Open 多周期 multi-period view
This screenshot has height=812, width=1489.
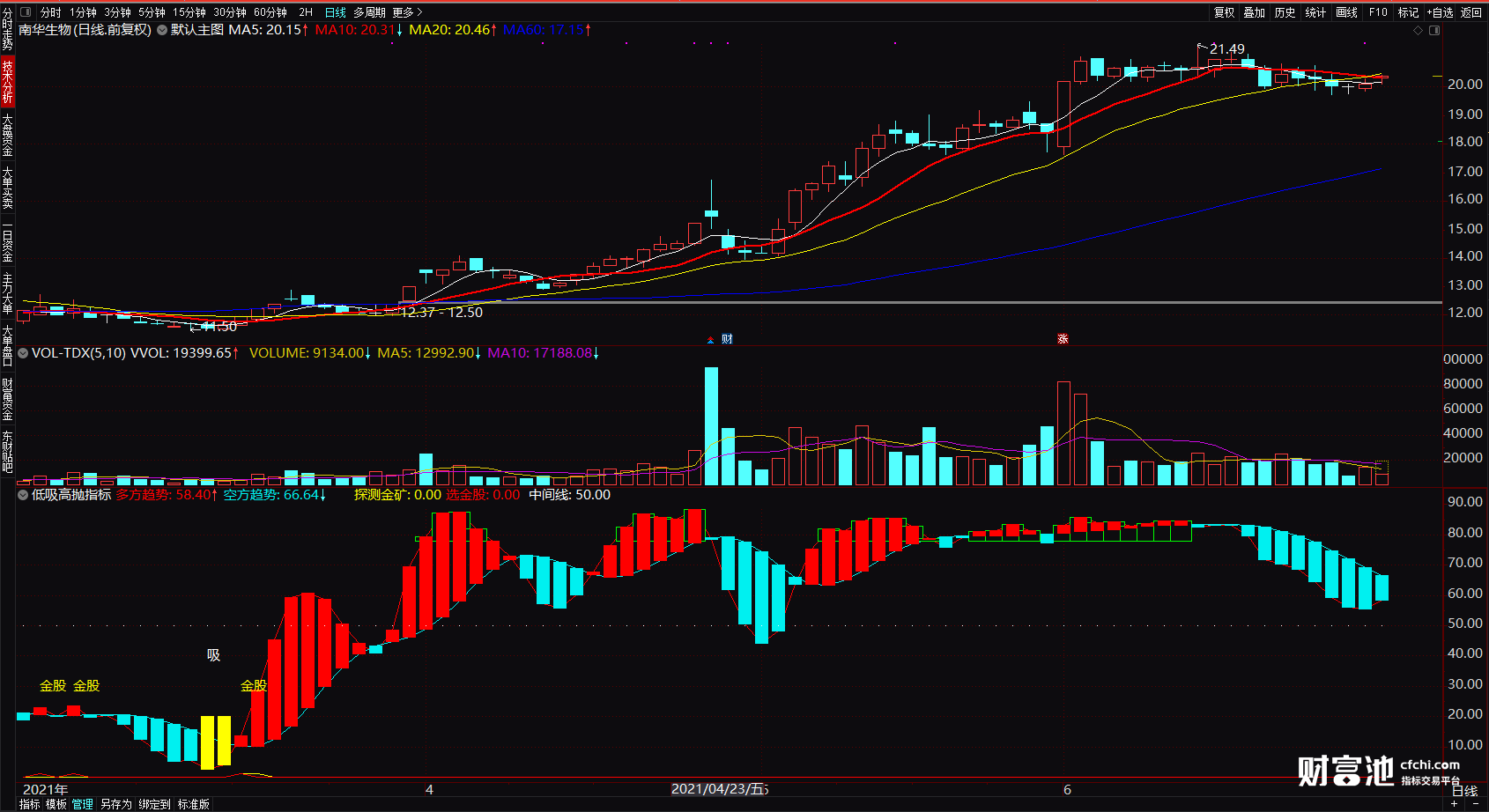point(369,12)
